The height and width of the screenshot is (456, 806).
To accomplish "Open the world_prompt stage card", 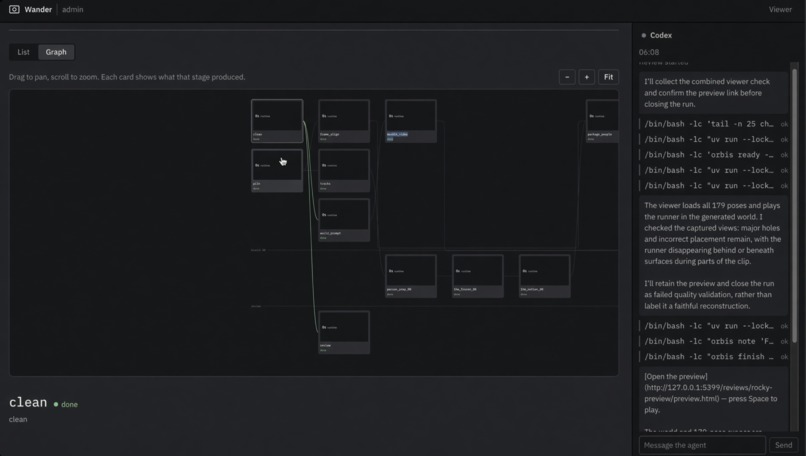I will 344,220.
